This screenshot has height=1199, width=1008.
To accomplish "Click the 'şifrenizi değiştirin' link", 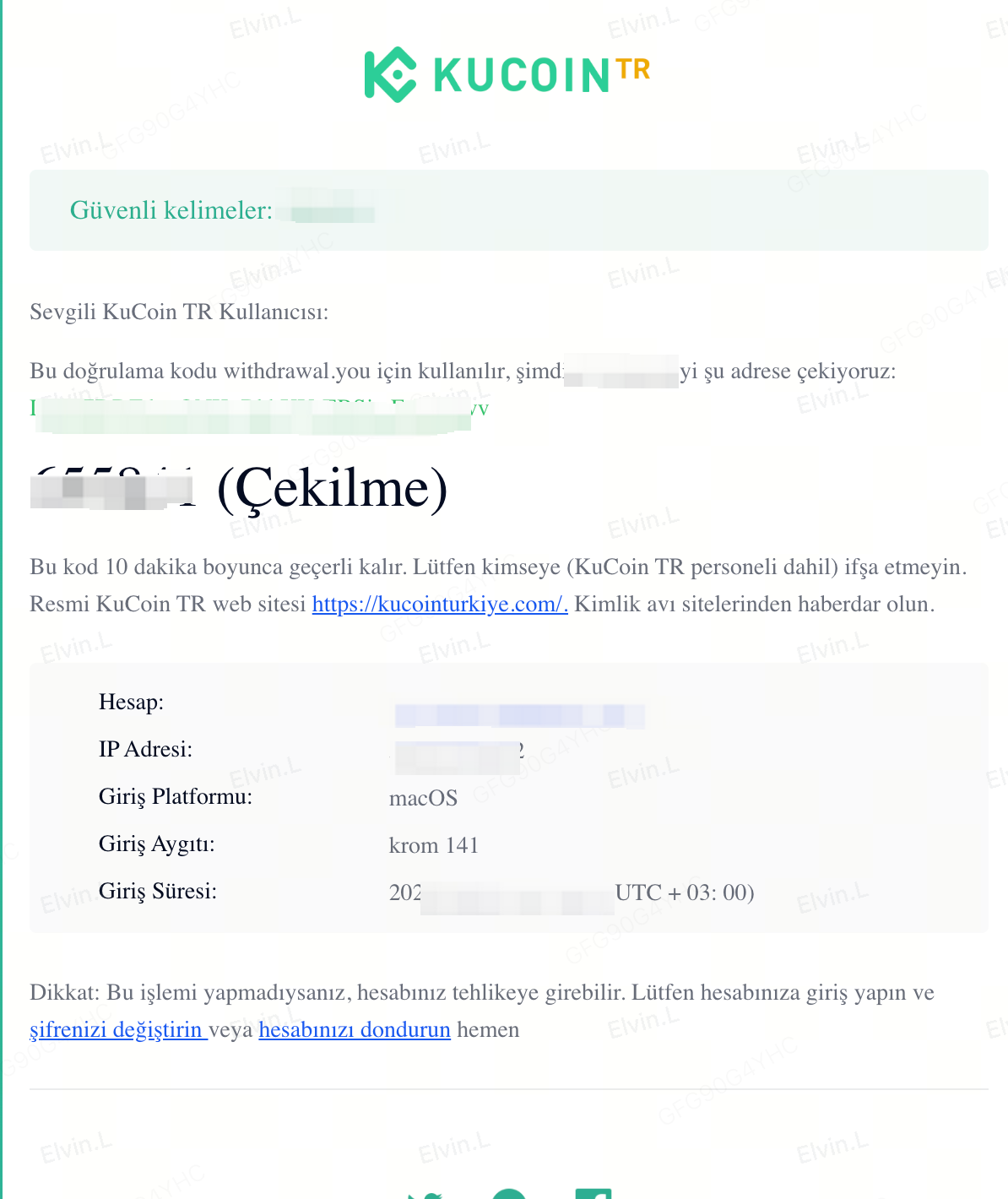I will click(117, 1029).
